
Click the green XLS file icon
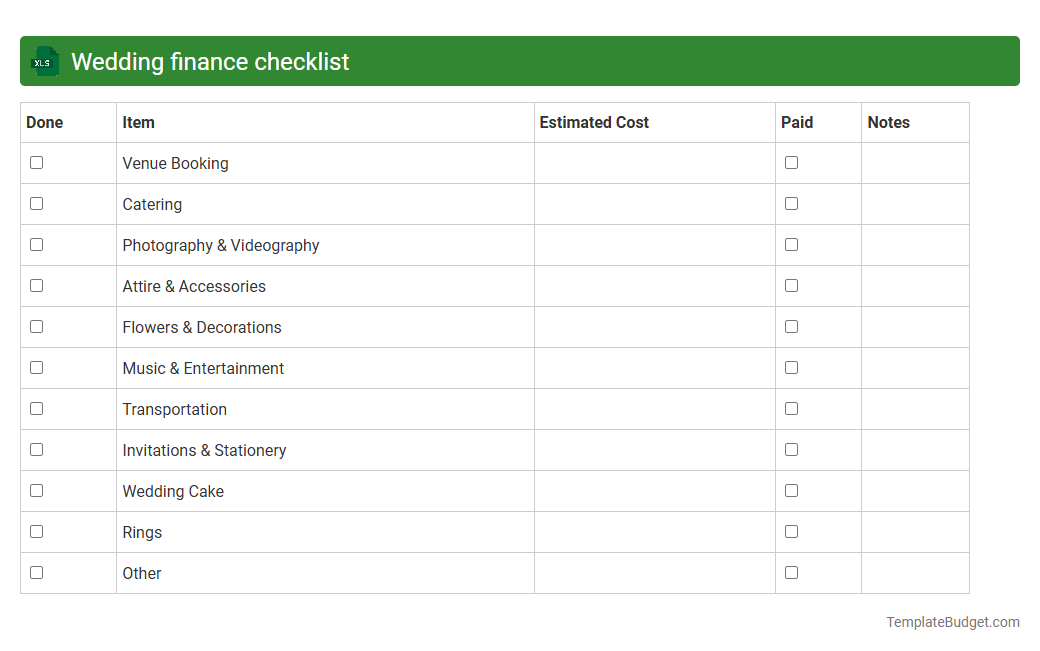(44, 61)
